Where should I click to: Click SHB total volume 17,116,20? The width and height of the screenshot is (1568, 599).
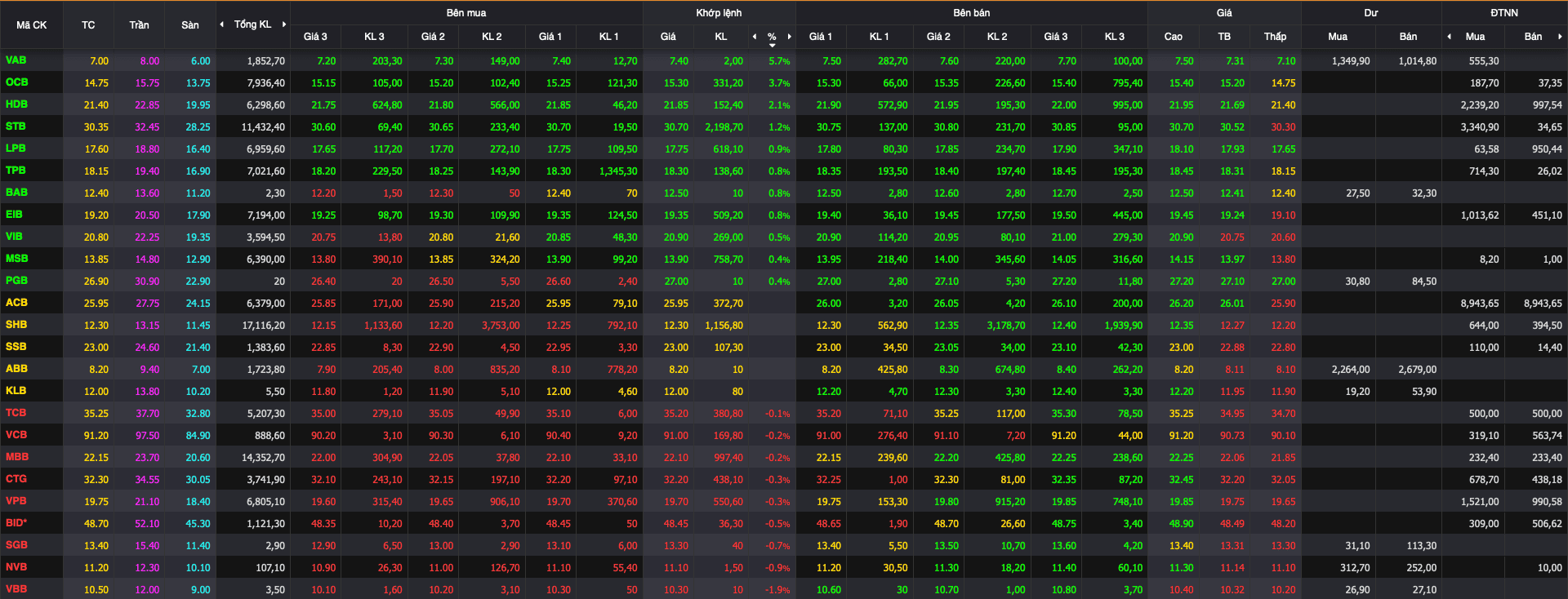tap(263, 326)
